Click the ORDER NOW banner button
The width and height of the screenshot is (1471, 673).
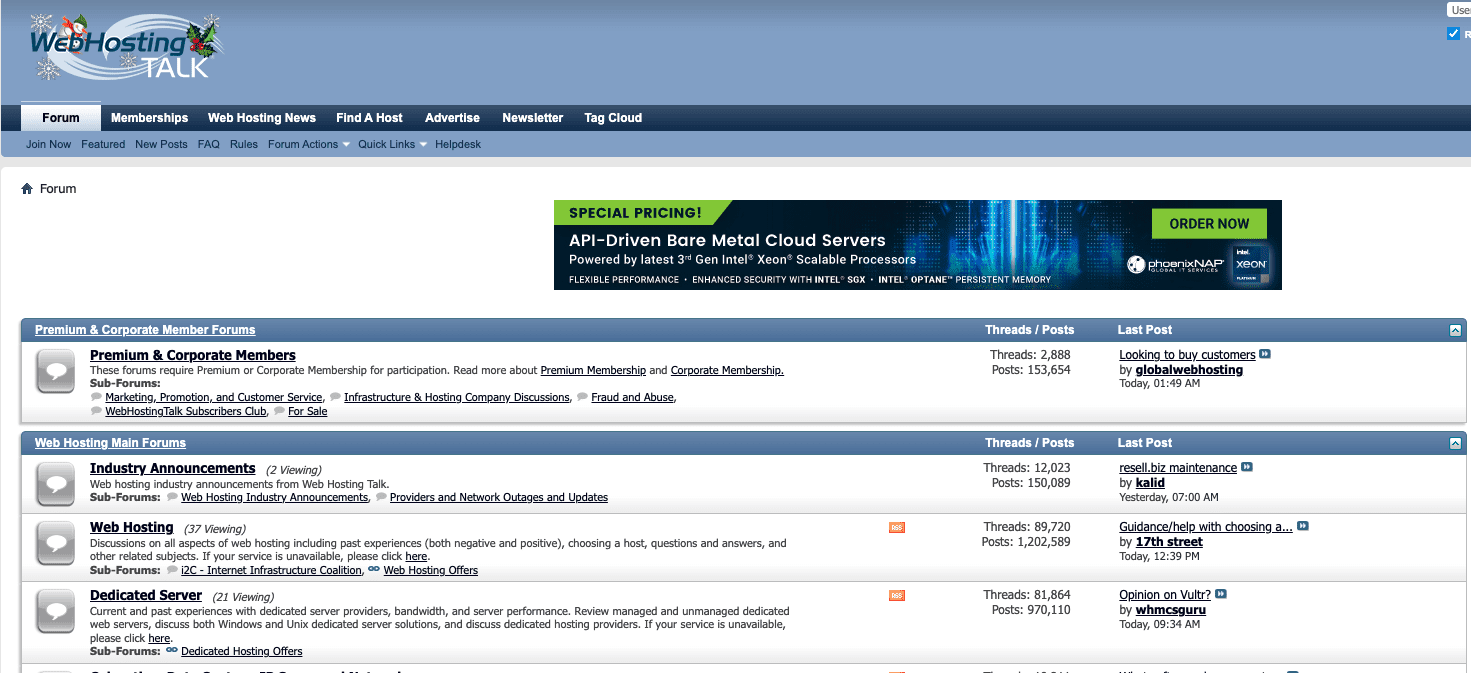pyautogui.click(x=1209, y=223)
